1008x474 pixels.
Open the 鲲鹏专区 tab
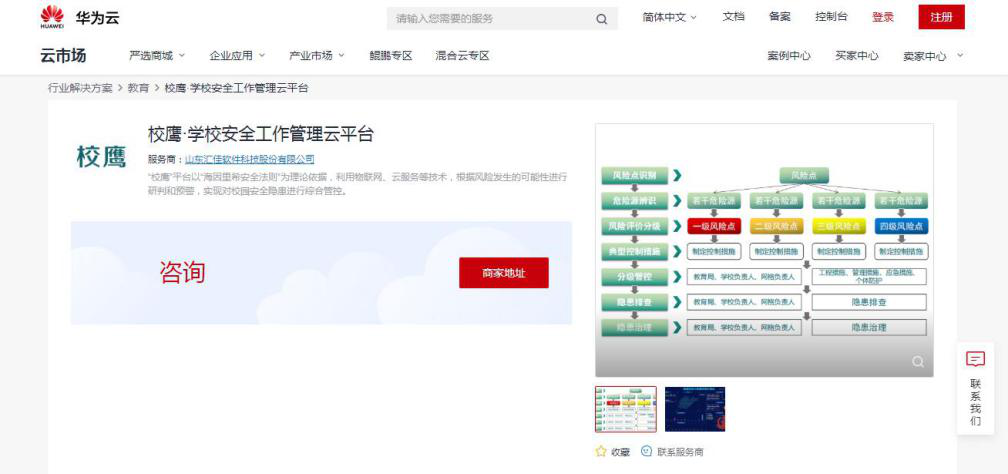391,56
